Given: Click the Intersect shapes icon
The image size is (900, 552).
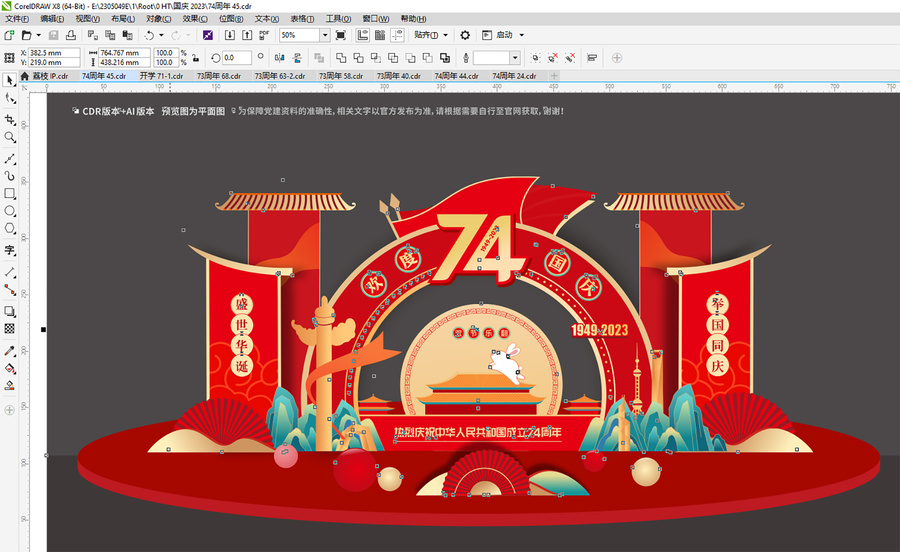Looking at the screenshot, I should point(375,57).
